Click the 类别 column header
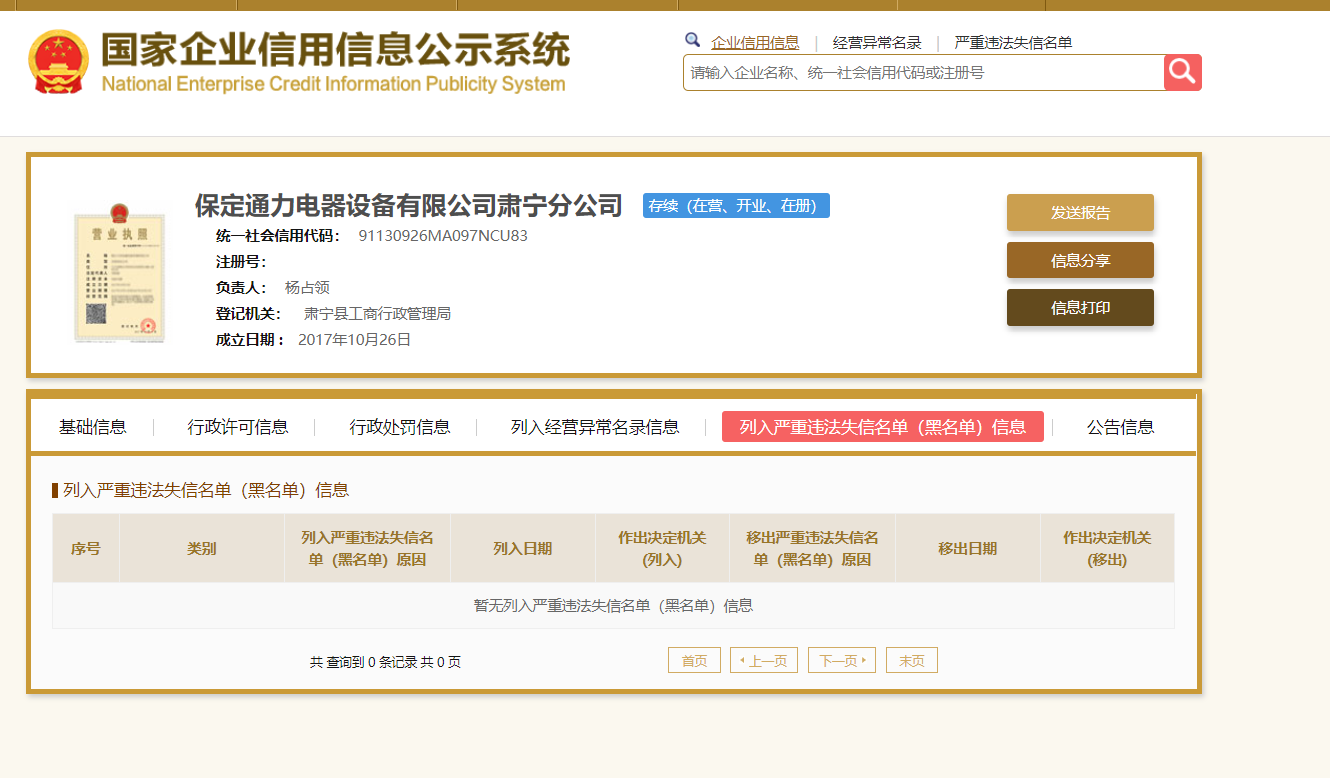Image resolution: width=1330 pixels, height=778 pixels. (x=201, y=548)
